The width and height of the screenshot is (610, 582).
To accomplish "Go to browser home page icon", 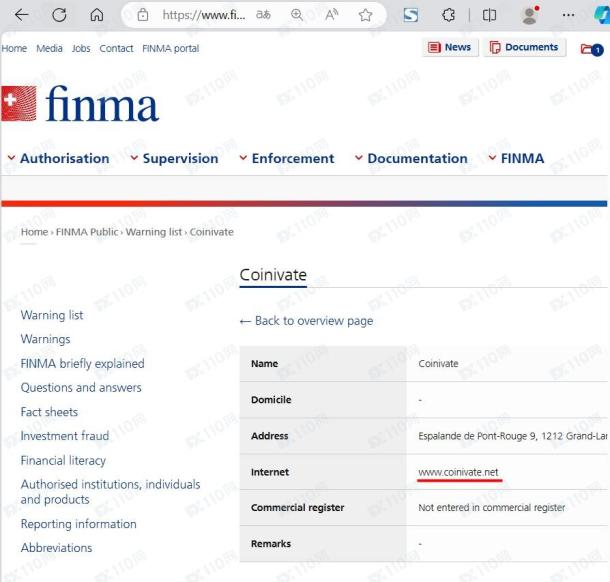I will click(96, 15).
